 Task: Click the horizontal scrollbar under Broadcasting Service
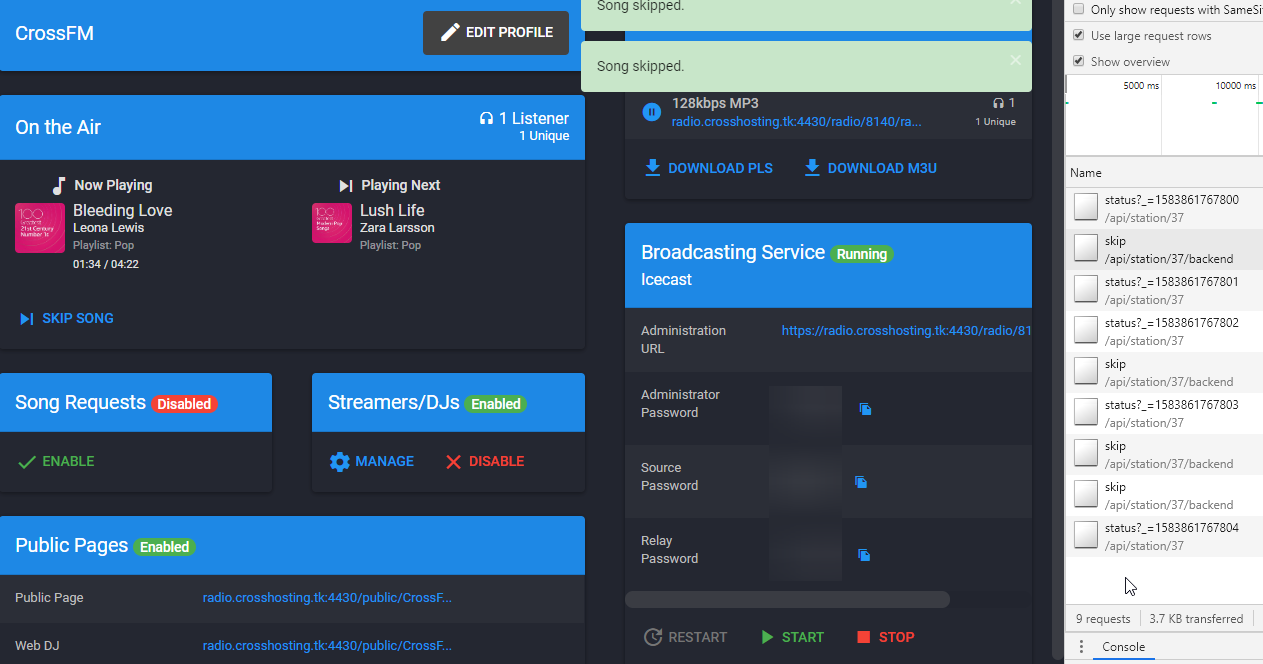pyautogui.click(x=787, y=600)
